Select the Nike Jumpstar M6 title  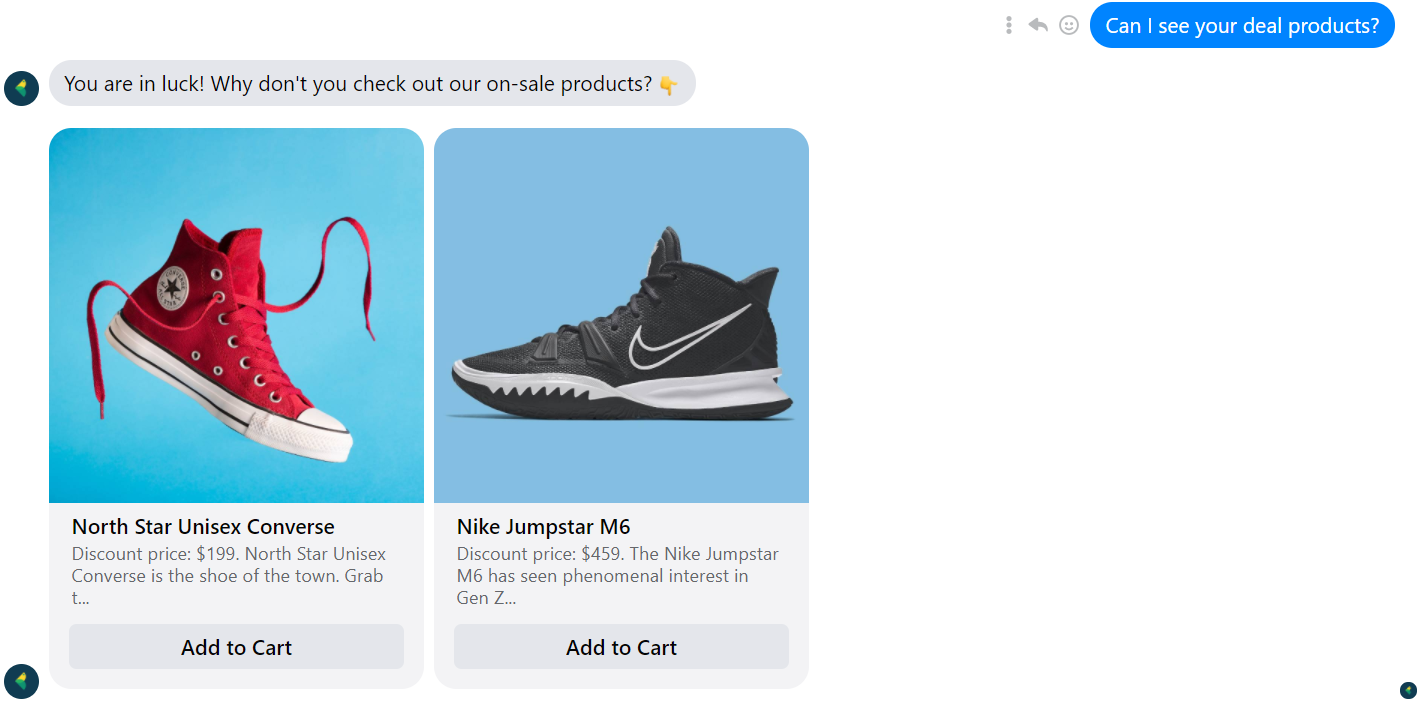tap(543, 527)
